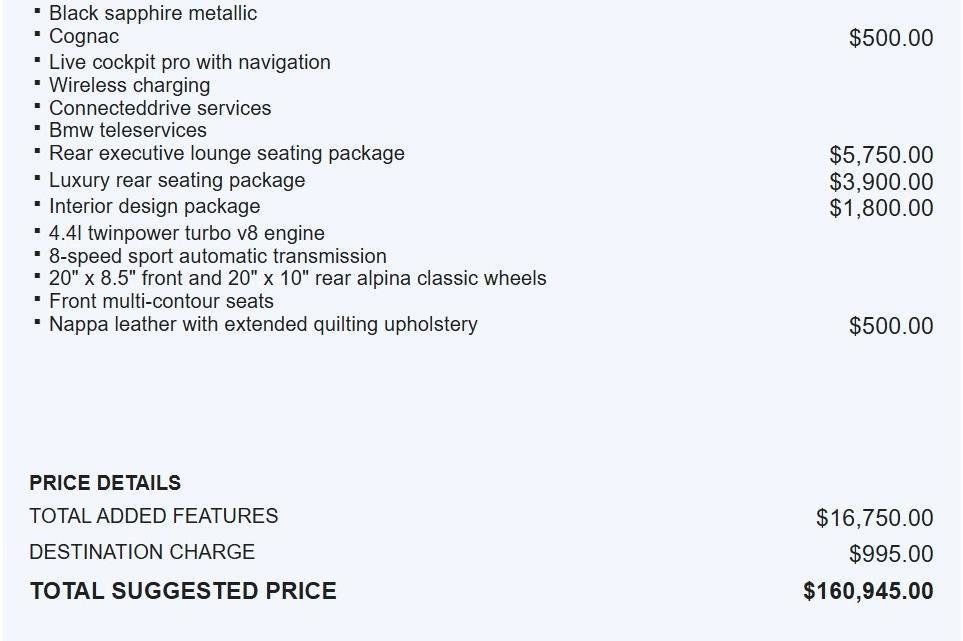Viewport: 963px width, 641px height.
Task: Select the TOTAL ADDED FEATURES label
Action: pyautogui.click(x=154, y=516)
